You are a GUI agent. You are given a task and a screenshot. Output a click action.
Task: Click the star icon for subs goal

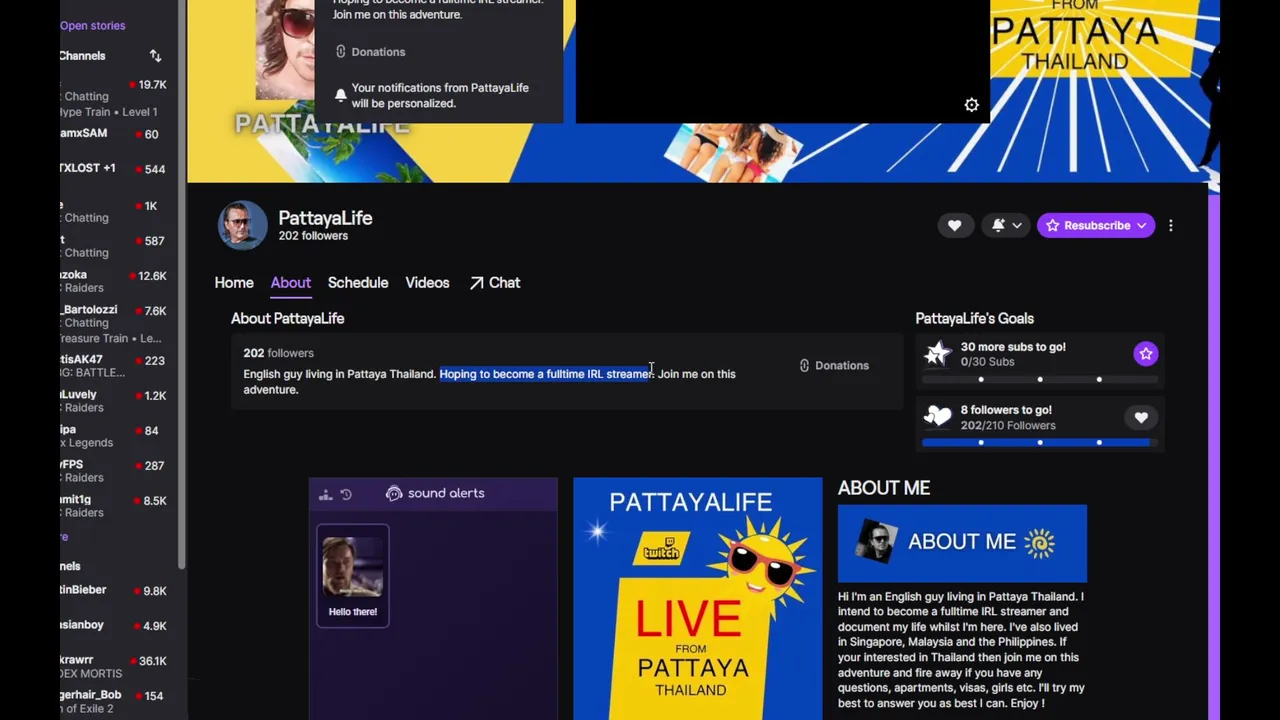tap(937, 353)
